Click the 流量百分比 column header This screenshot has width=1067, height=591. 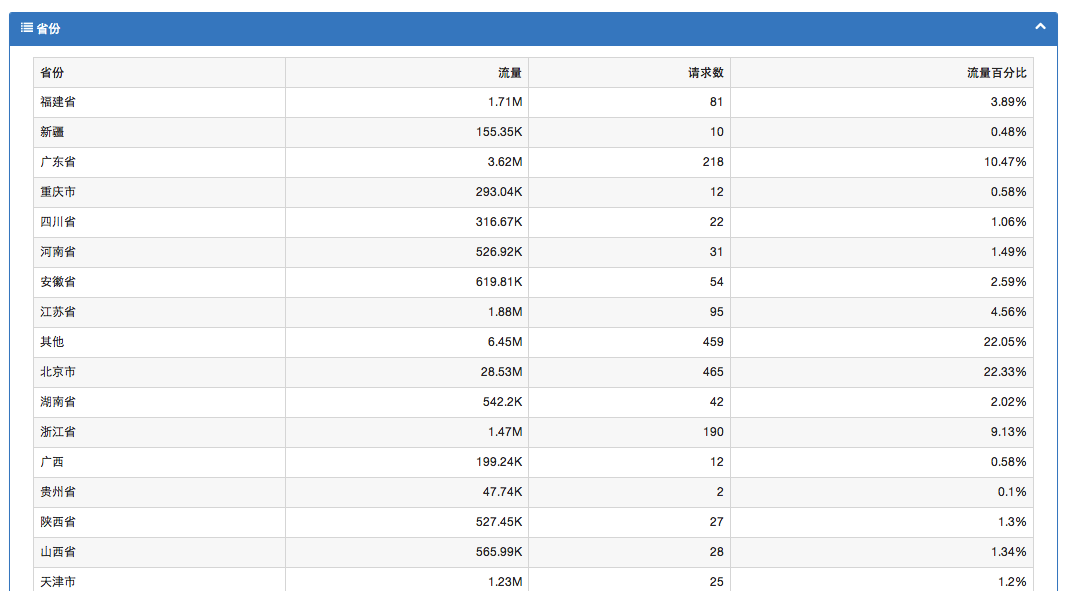coord(997,73)
